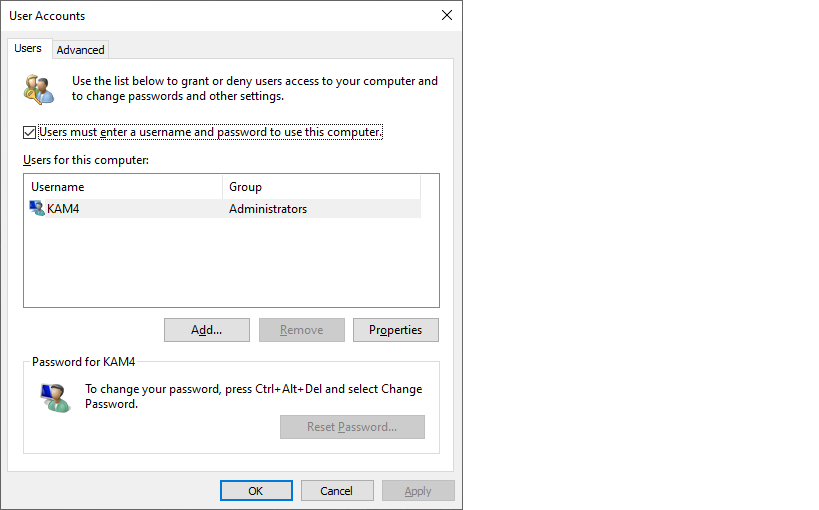The width and height of the screenshot is (819, 510).
Task: Click the users-and-keys icon beside the description
Action: tap(40, 89)
